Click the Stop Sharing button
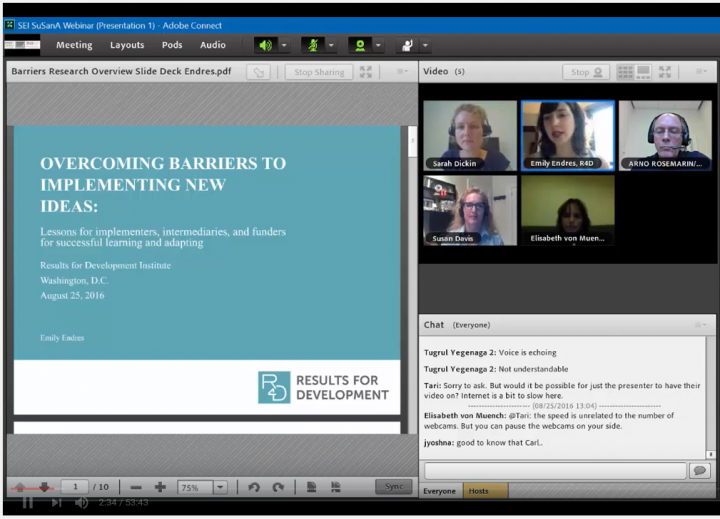Viewport: 720px width, 519px height. (317, 72)
